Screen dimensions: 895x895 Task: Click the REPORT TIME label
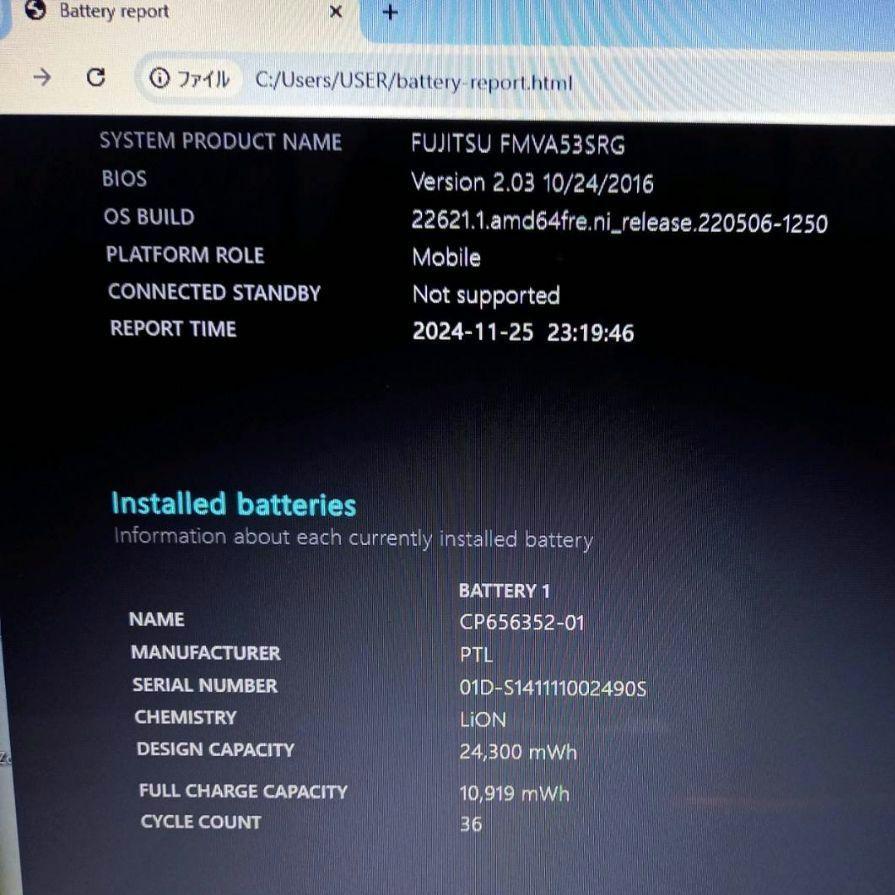173,329
